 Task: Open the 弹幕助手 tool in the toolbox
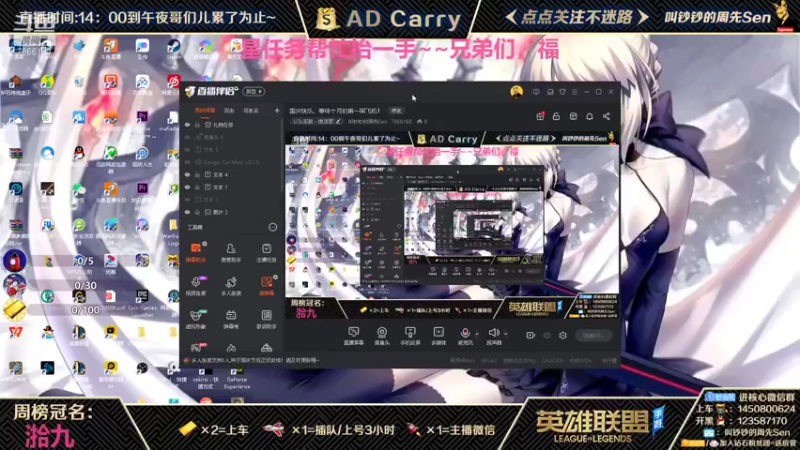coord(195,252)
